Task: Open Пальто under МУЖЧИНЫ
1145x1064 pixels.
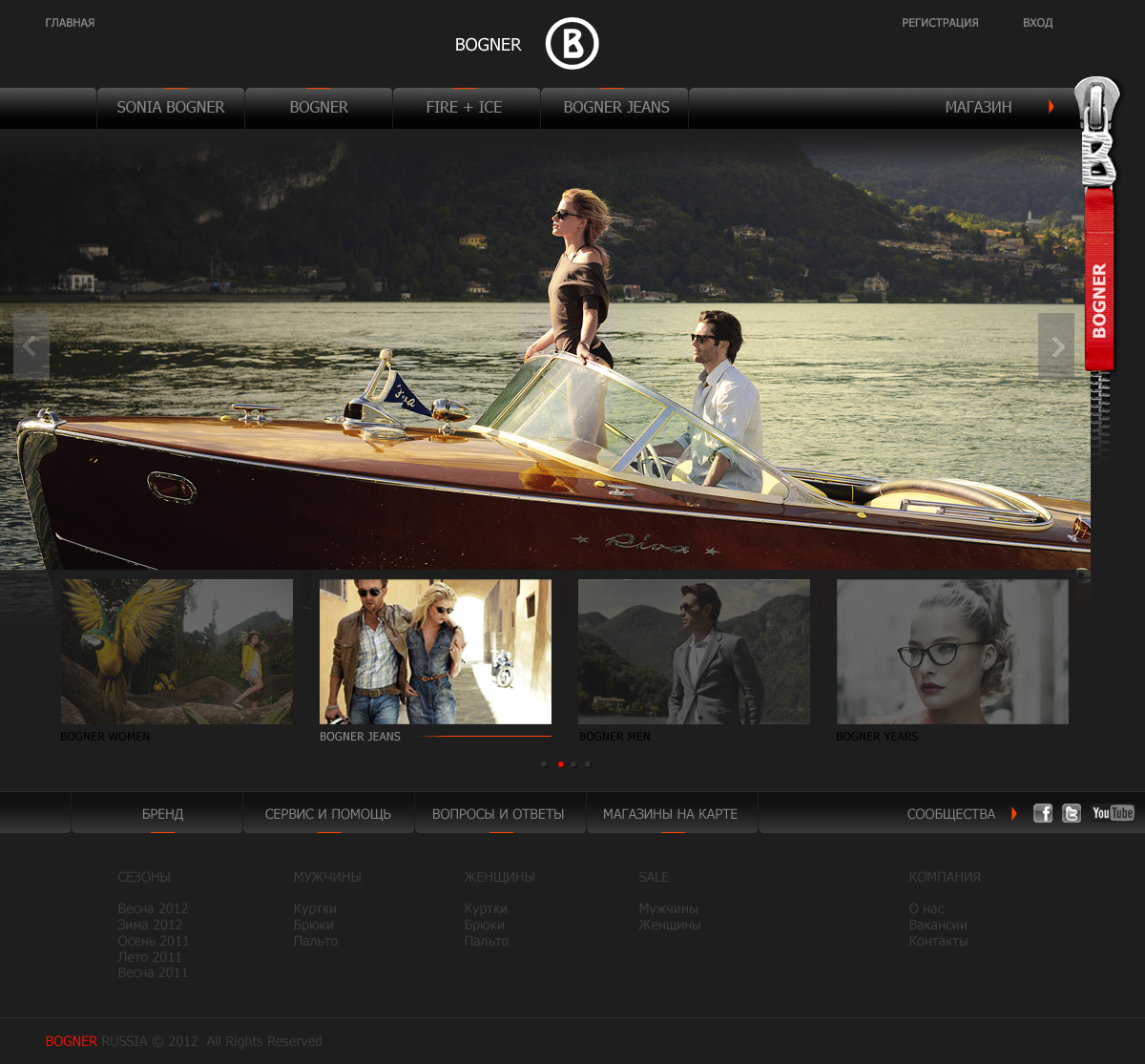Action: tap(315, 941)
